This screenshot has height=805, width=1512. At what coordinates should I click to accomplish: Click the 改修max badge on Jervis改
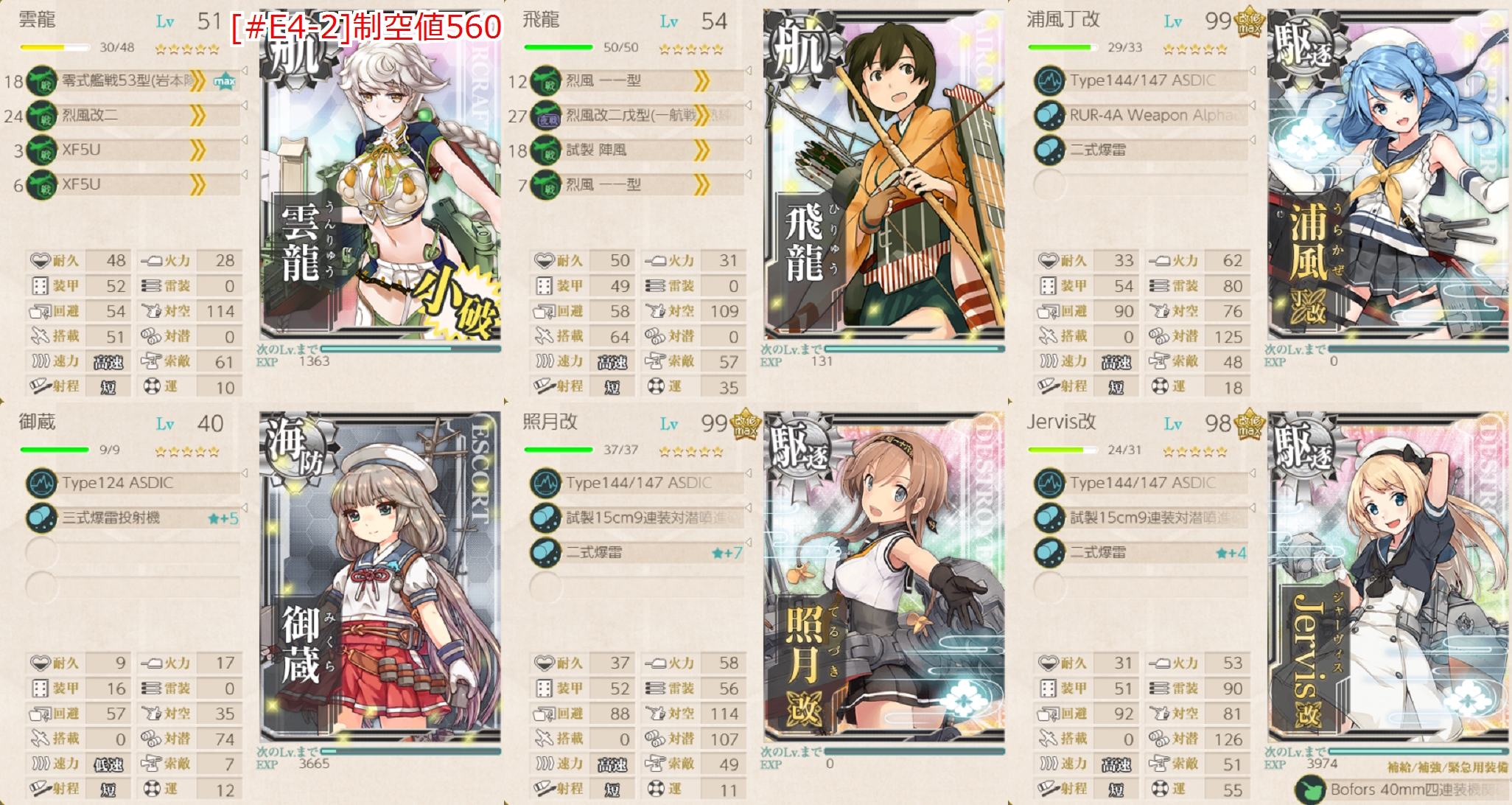coord(1249,424)
